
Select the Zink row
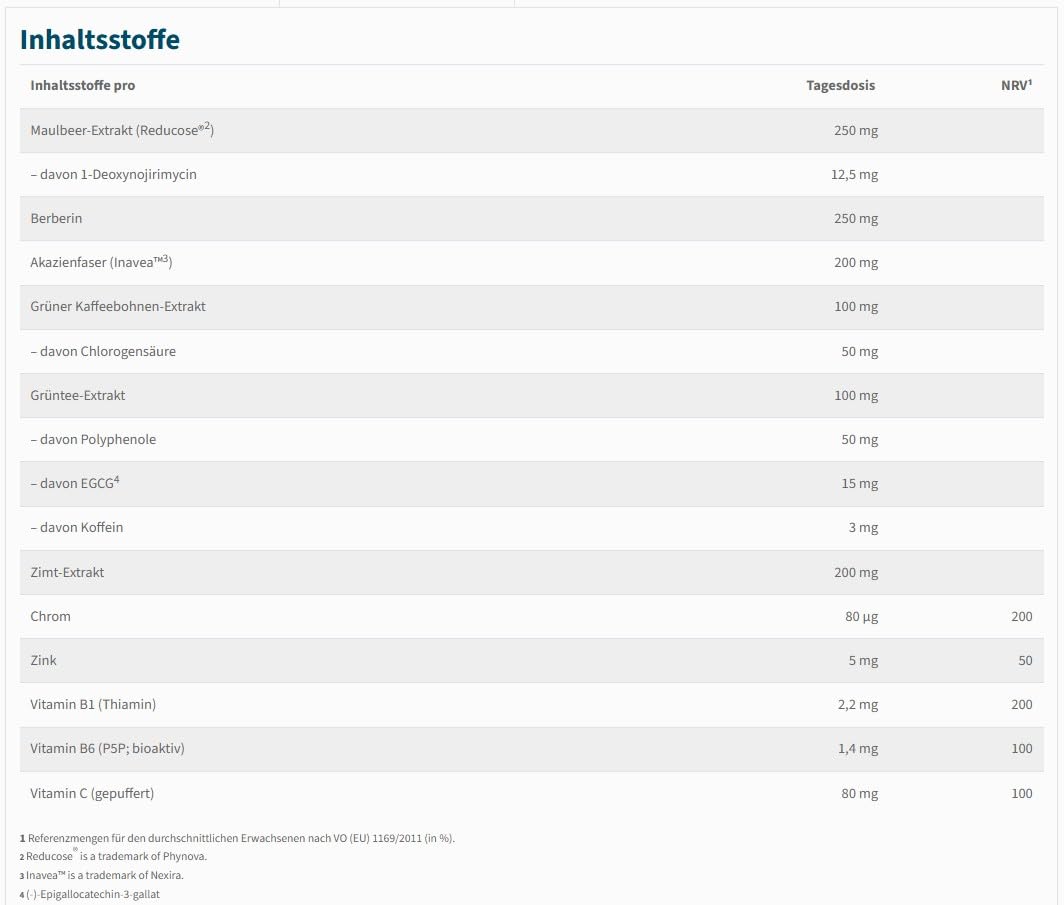(x=531, y=661)
